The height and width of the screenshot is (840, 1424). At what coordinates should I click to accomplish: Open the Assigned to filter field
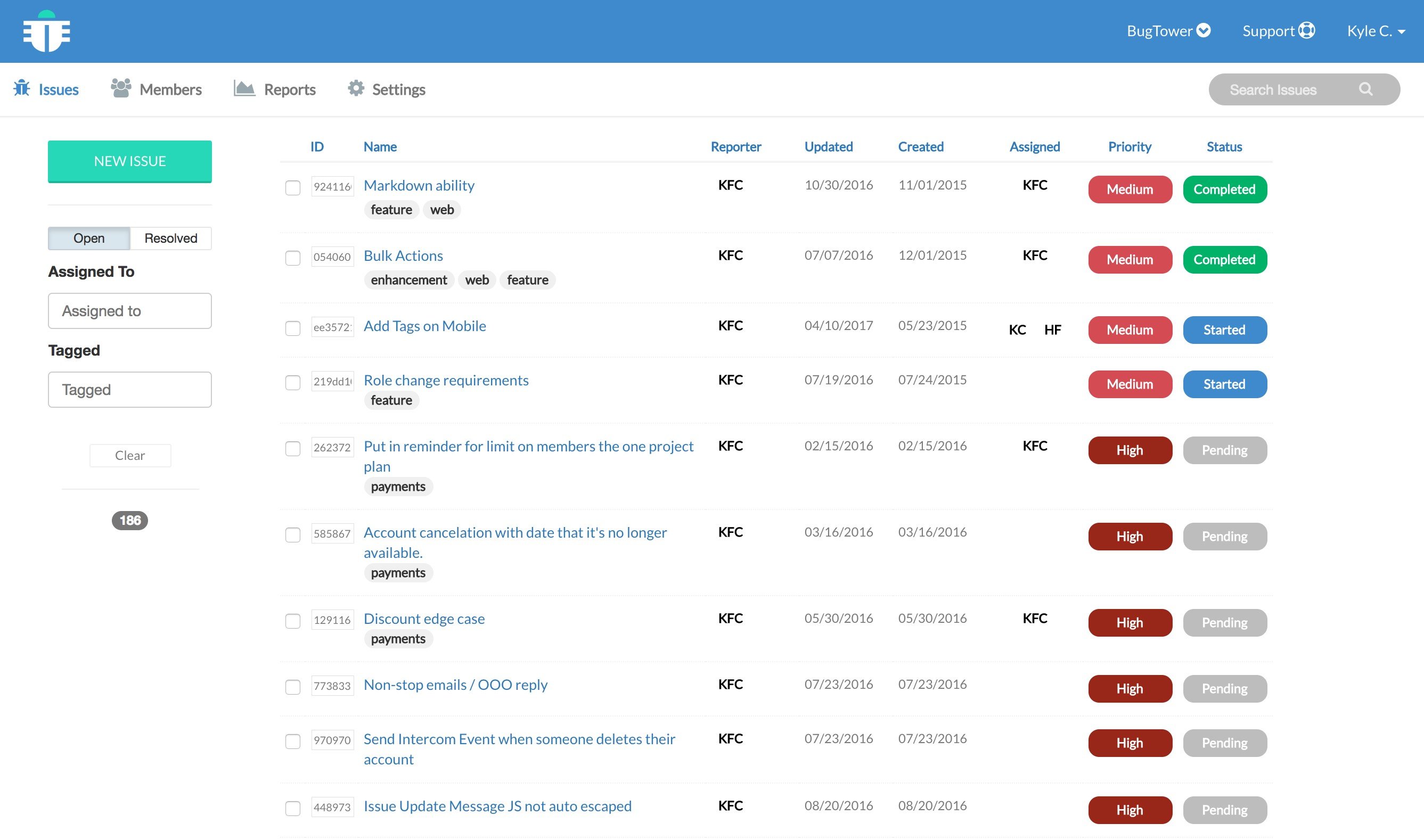[x=129, y=311]
